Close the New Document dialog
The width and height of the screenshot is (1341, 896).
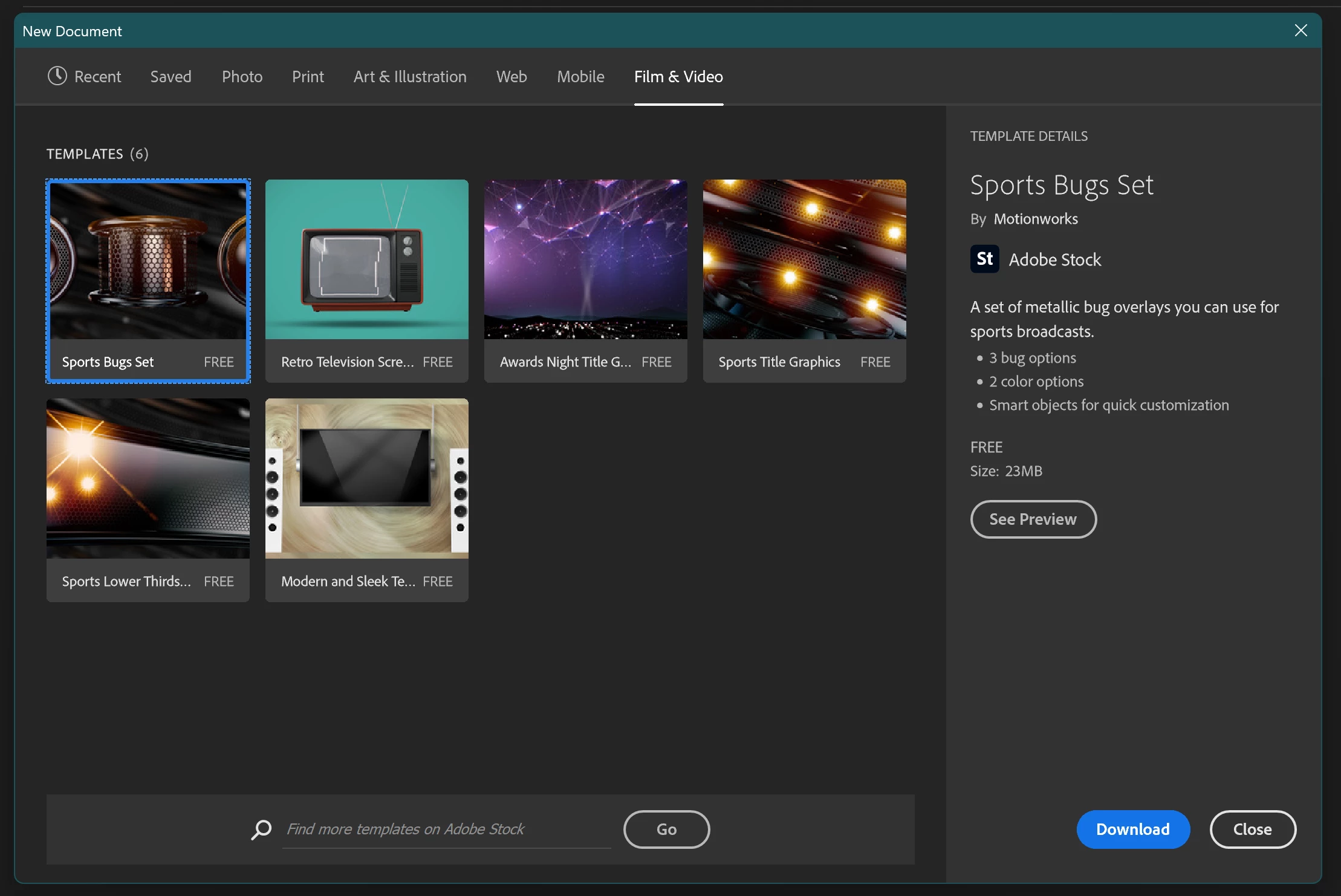[1300, 31]
